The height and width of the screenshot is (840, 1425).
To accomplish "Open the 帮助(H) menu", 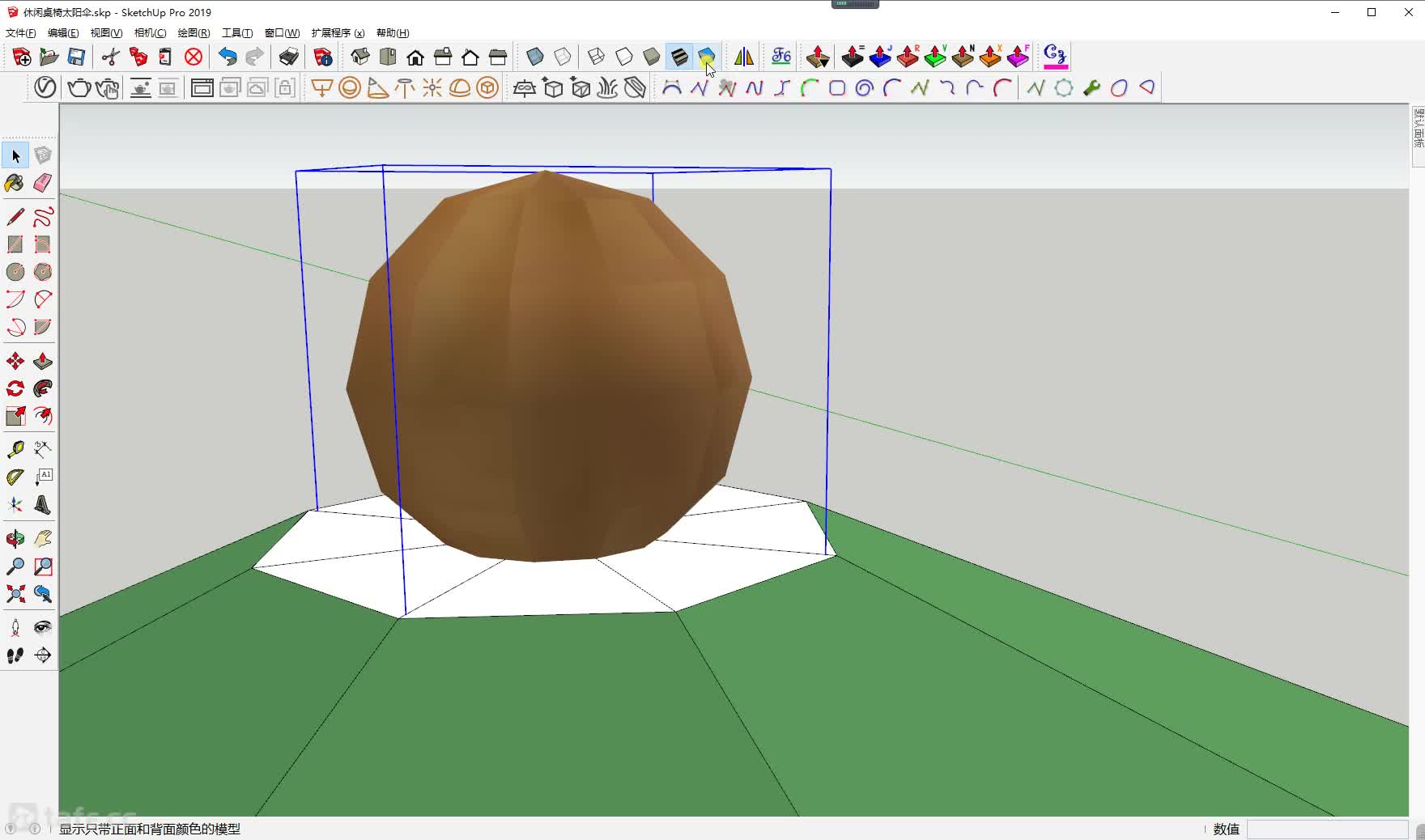I will tap(393, 33).
